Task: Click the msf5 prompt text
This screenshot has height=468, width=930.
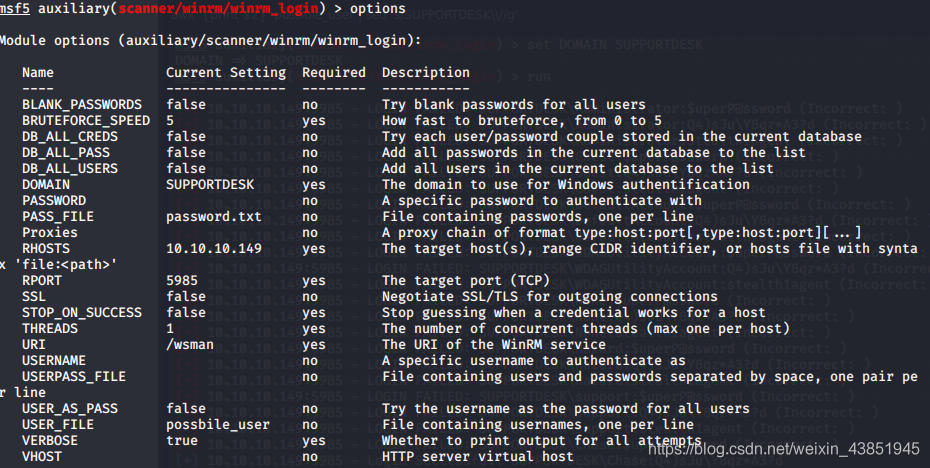Action: 16,9
